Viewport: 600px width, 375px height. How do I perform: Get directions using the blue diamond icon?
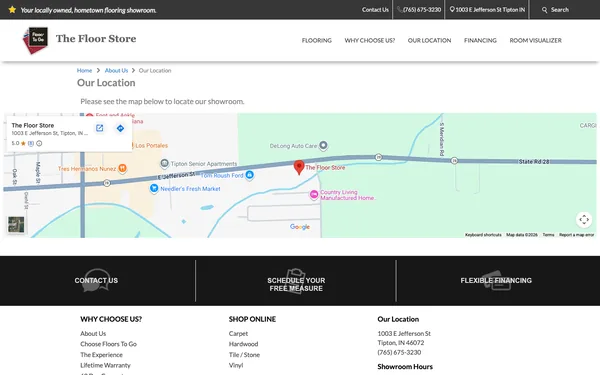[120, 128]
